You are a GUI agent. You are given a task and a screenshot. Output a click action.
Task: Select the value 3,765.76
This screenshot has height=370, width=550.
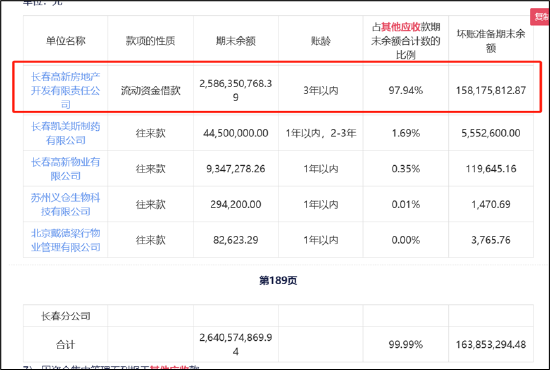pyautogui.click(x=491, y=240)
